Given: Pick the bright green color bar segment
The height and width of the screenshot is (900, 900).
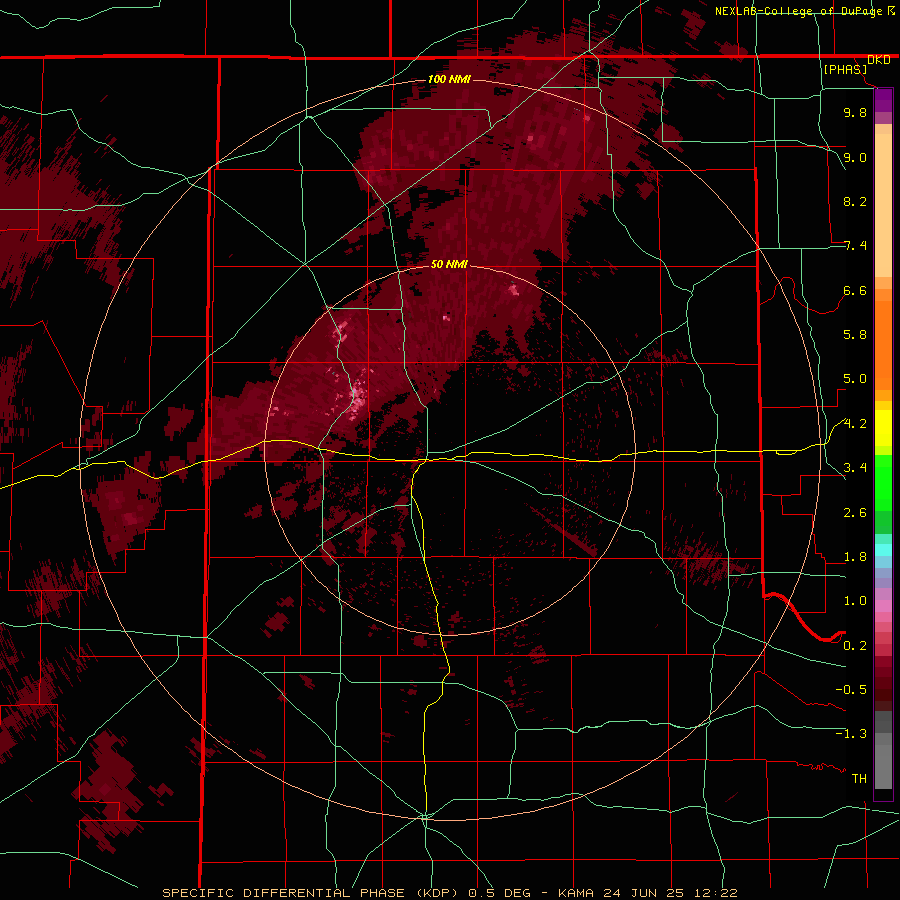Looking at the screenshot, I should (883, 482).
